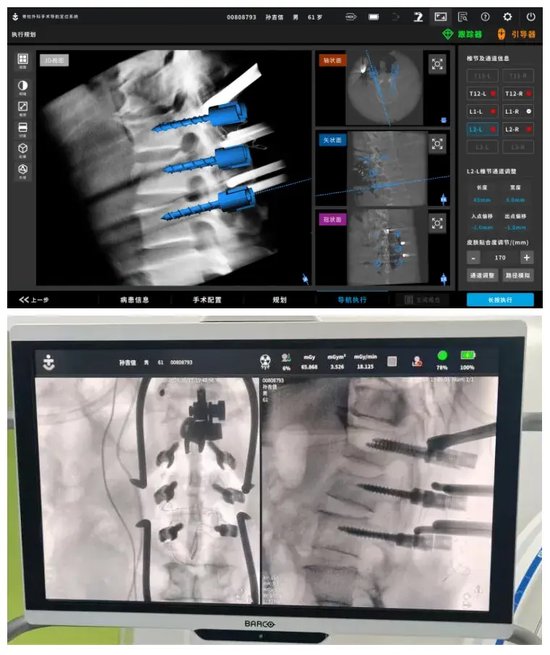Click the entry offset value under 入点偏移
550x655 pixels.
(x=482, y=228)
